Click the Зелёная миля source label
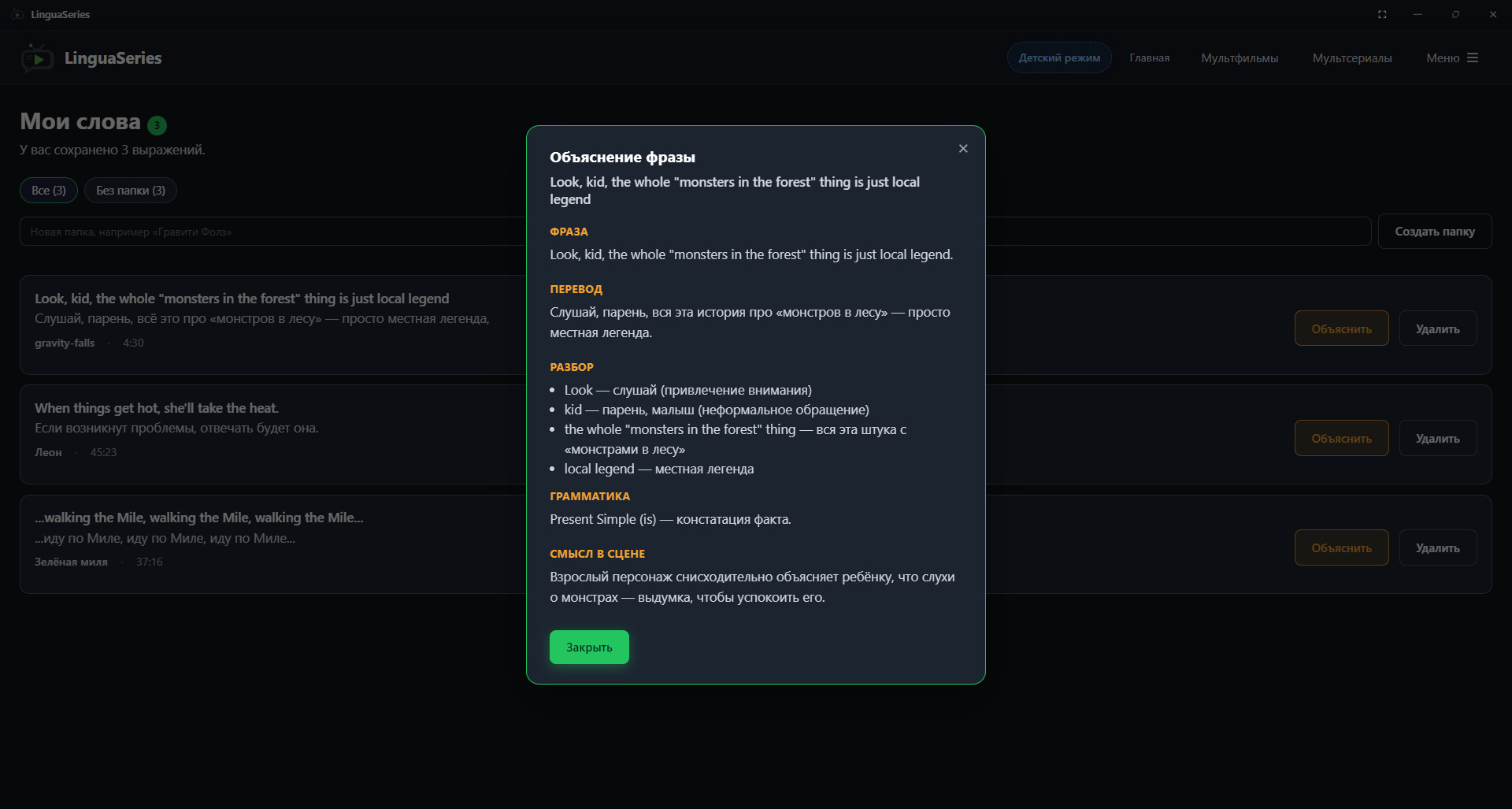The width and height of the screenshot is (1512, 809). 71,562
